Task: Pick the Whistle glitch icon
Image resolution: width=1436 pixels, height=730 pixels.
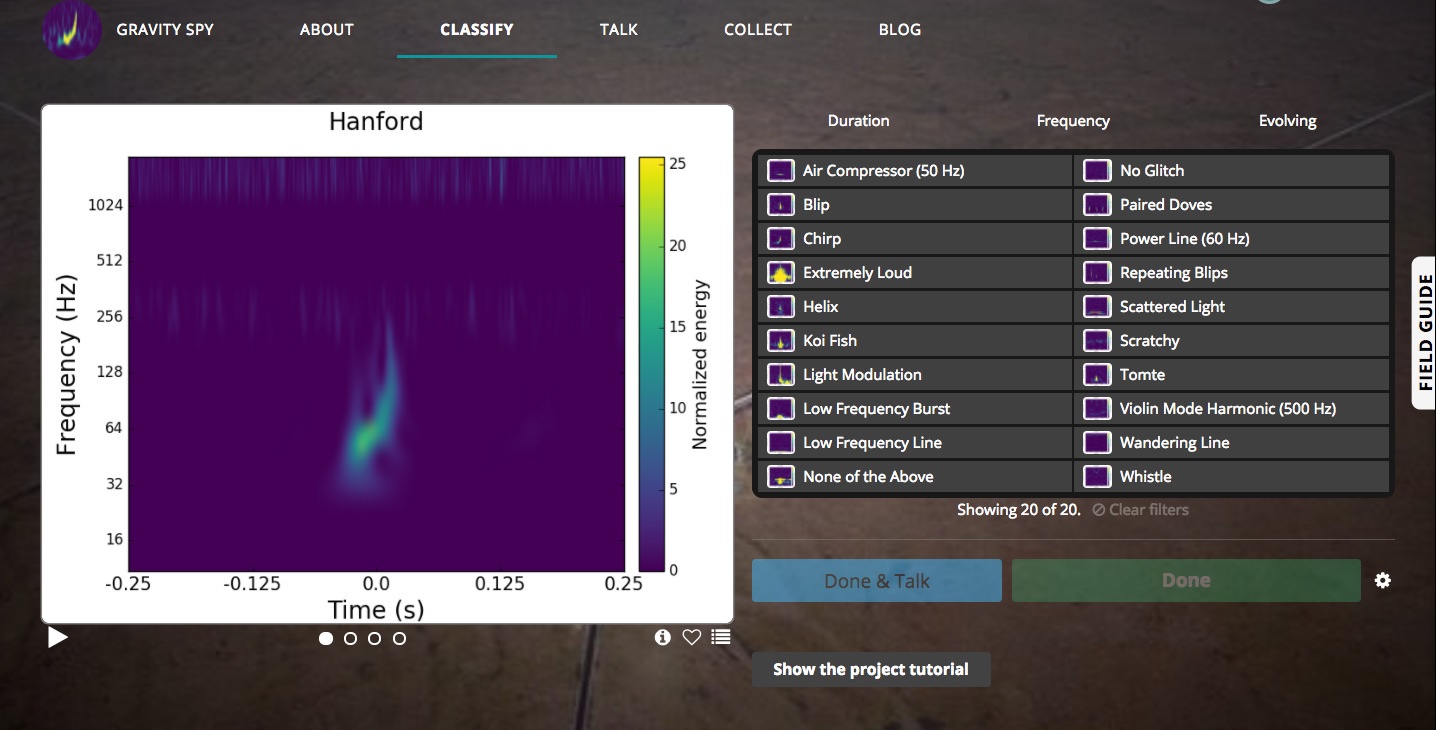Action: (1097, 477)
